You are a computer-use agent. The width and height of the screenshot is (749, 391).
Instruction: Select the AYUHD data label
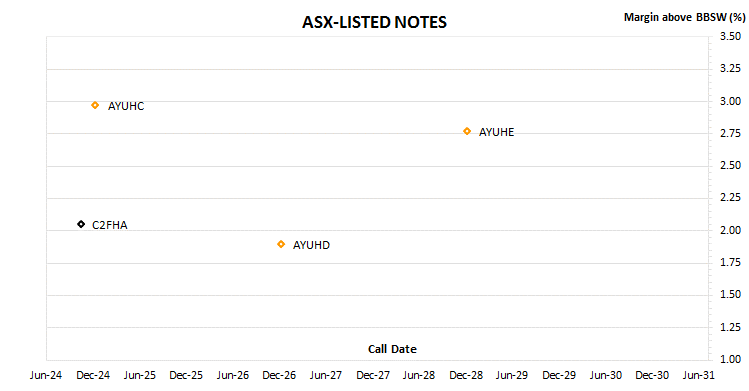[311, 245]
